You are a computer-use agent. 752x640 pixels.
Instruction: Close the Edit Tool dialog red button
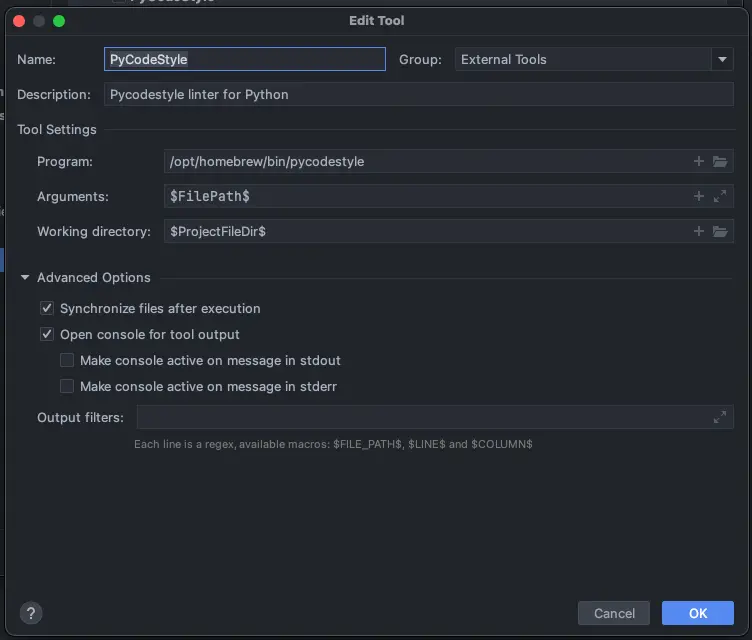[19, 21]
